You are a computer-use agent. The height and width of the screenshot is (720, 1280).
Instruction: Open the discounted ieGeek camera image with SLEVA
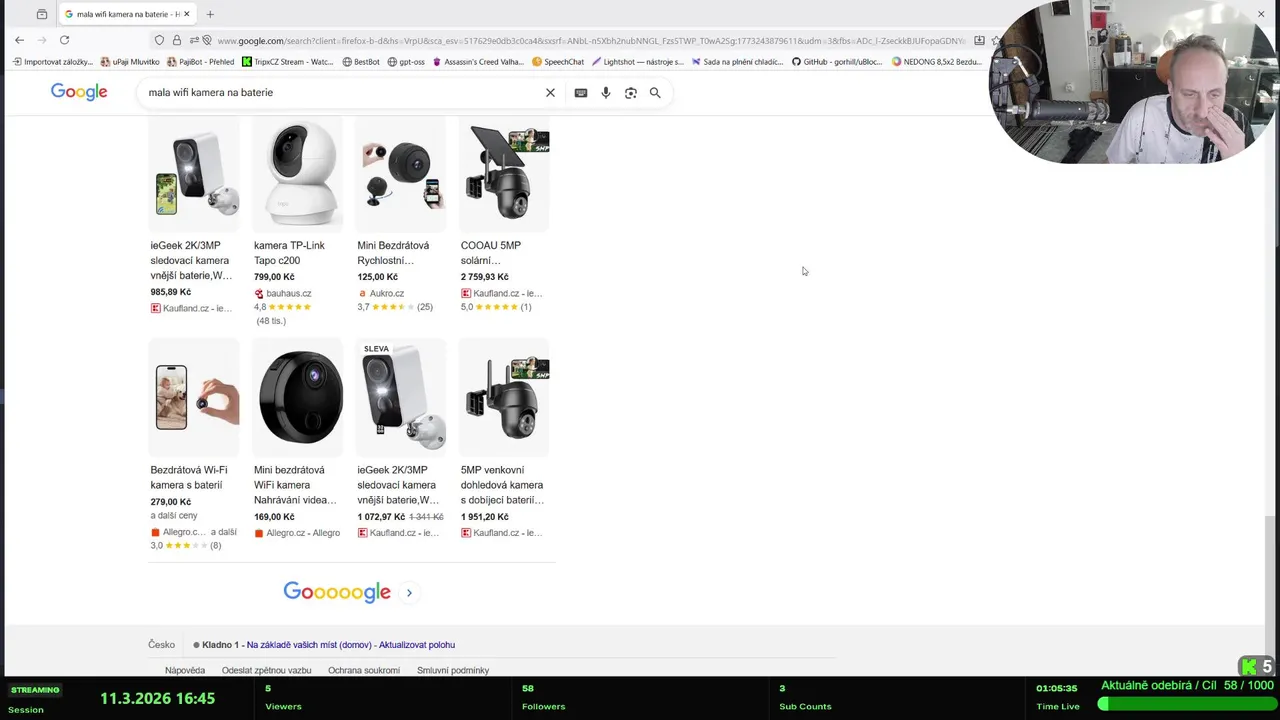401,397
